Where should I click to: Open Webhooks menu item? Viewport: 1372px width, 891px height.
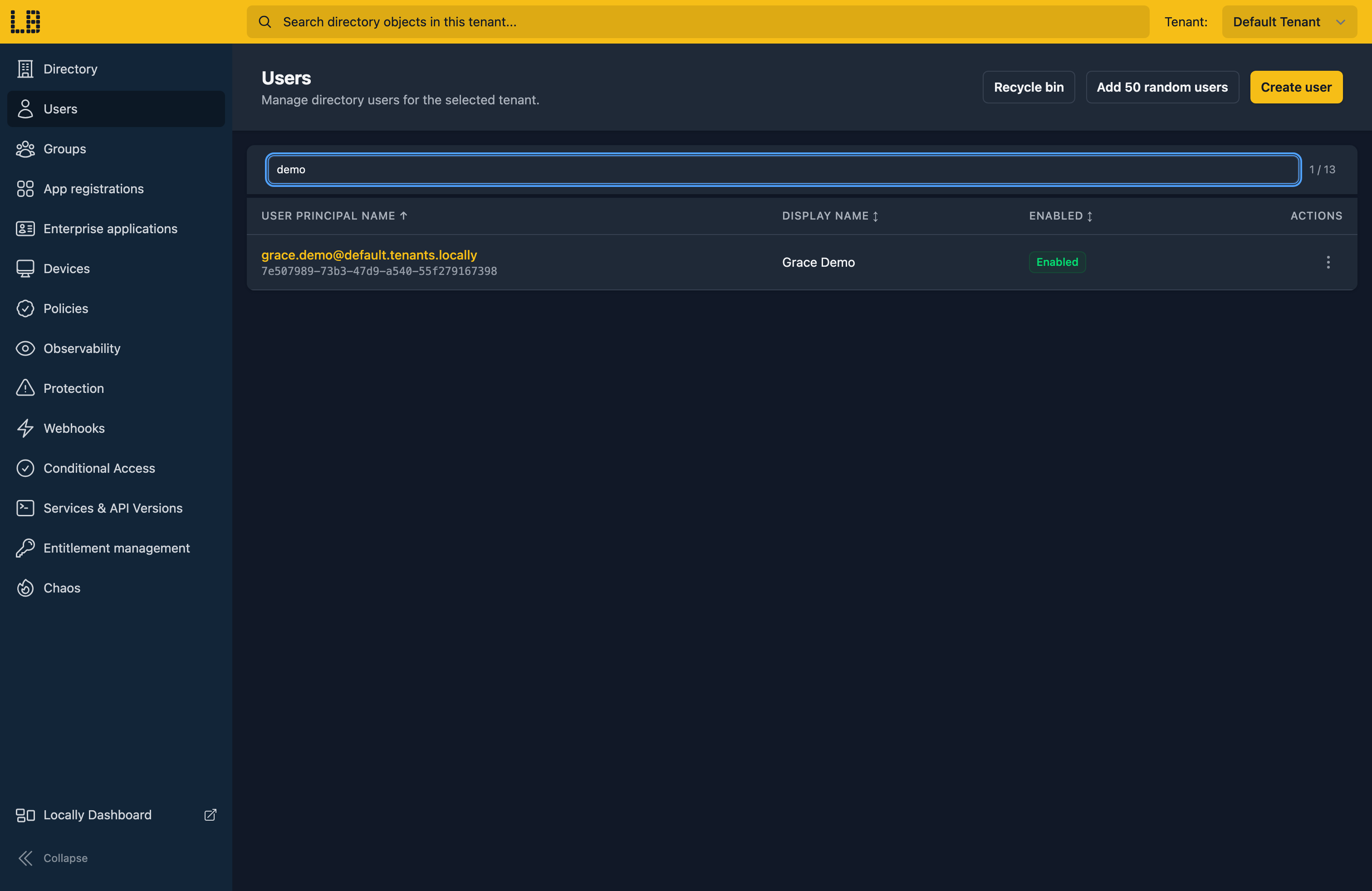click(x=116, y=428)
